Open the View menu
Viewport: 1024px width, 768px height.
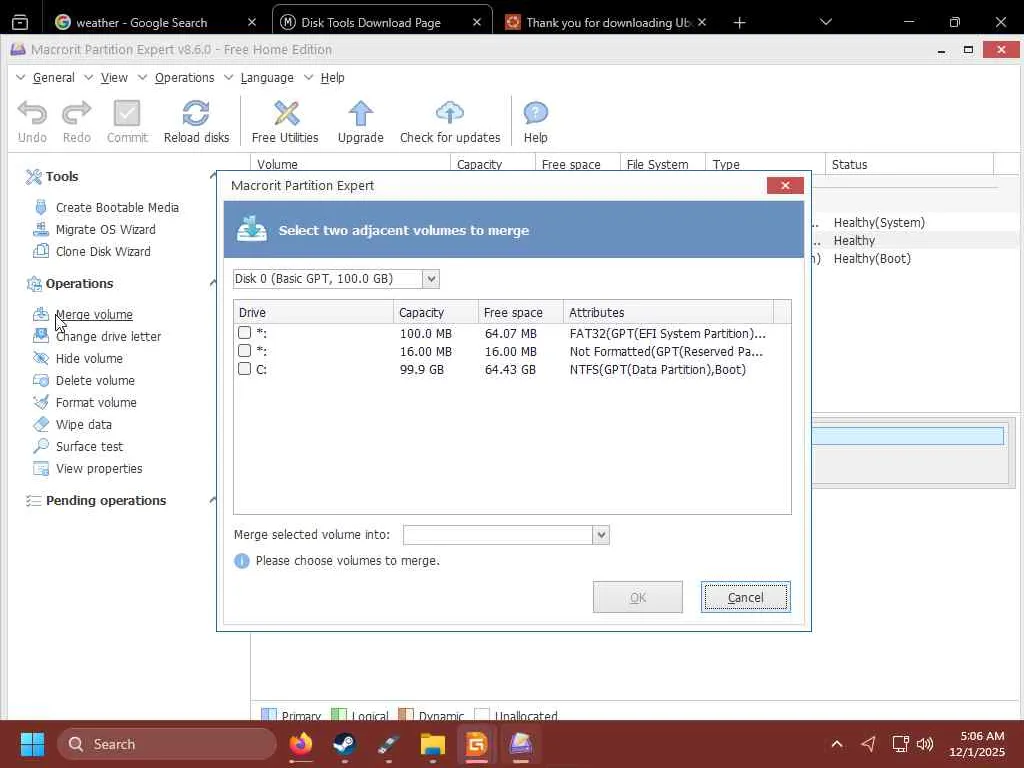tap(114, 78)
